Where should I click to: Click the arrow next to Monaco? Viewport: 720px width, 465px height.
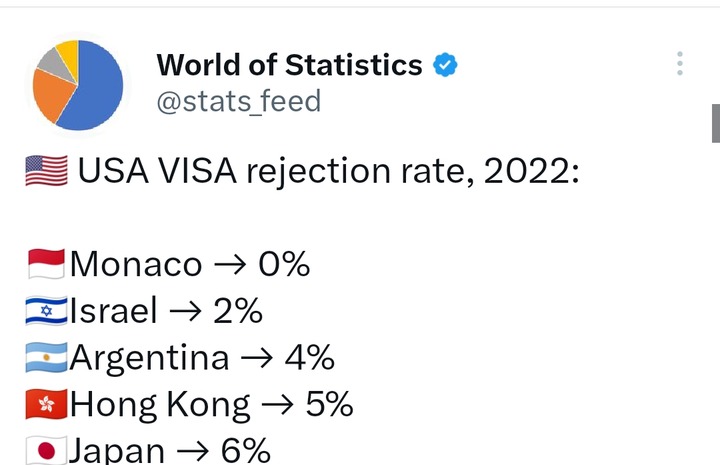tap(230, 265)
